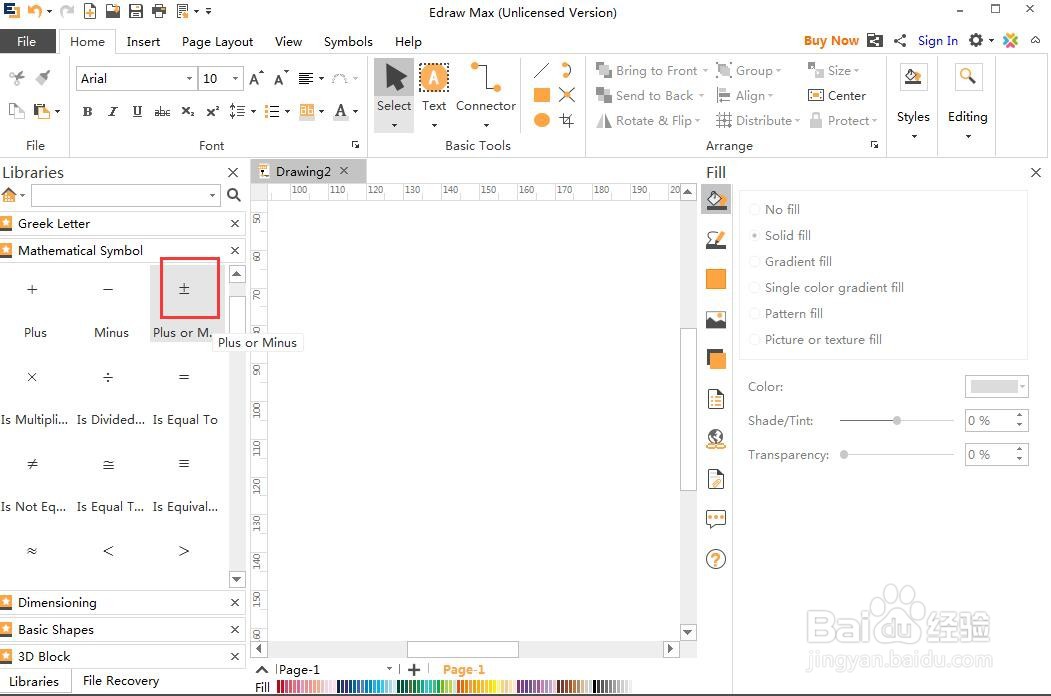Image resolution: width=1051 pixels, height=696 pixels.
Task: Open the font size dropdown
Action: [235, 78]
